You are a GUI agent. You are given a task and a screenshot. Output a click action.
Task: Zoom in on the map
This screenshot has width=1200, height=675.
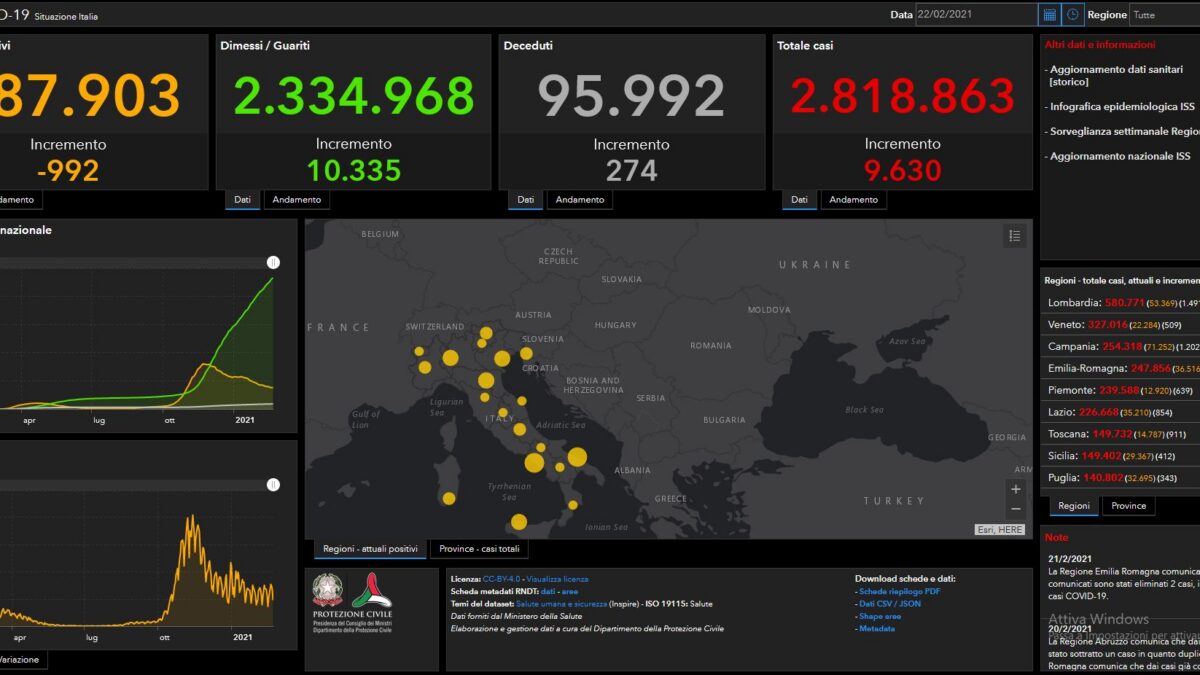coord(1016,489)
